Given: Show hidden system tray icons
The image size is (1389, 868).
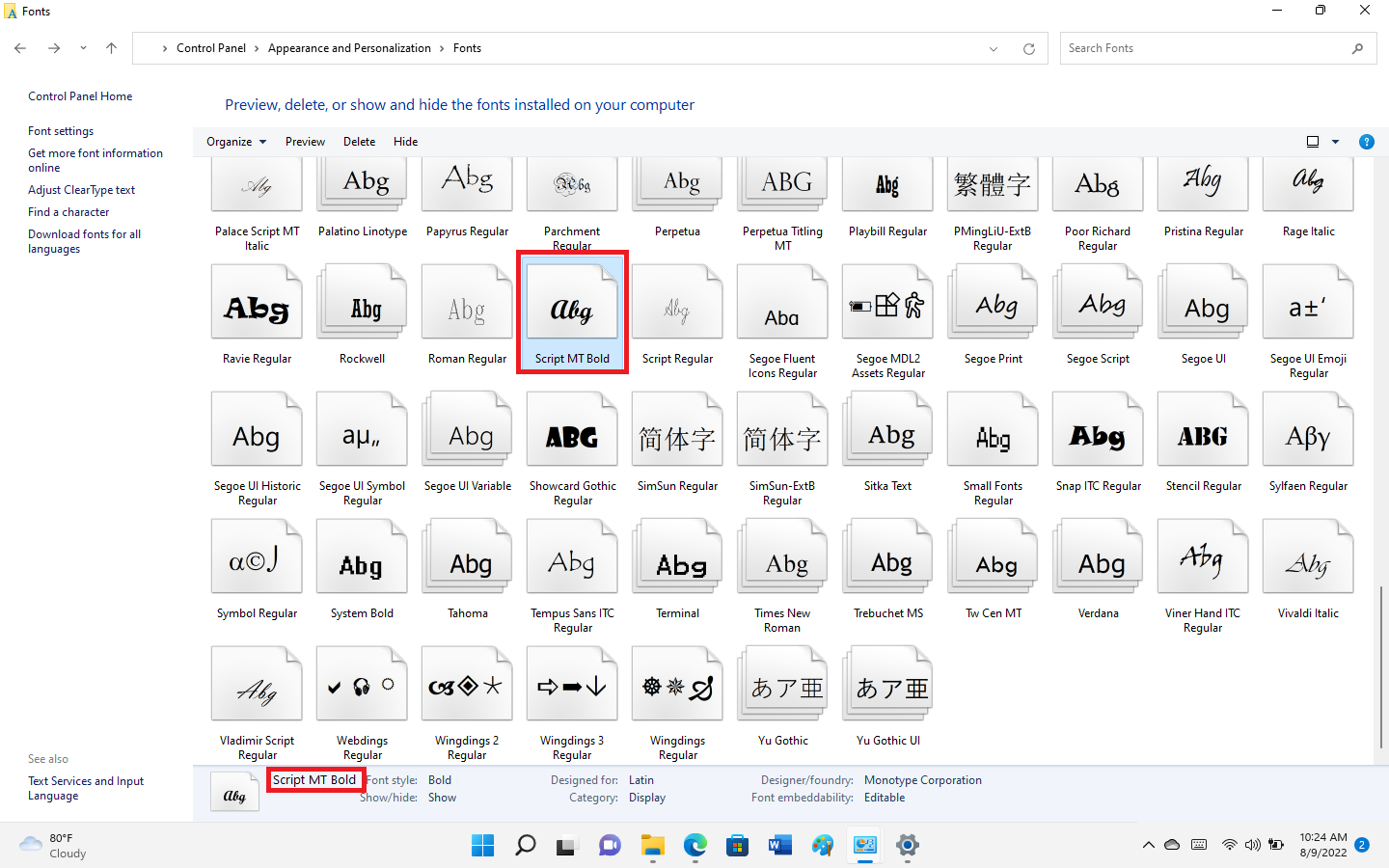Looking at the screenshot, I should (x=1148, y=845).
